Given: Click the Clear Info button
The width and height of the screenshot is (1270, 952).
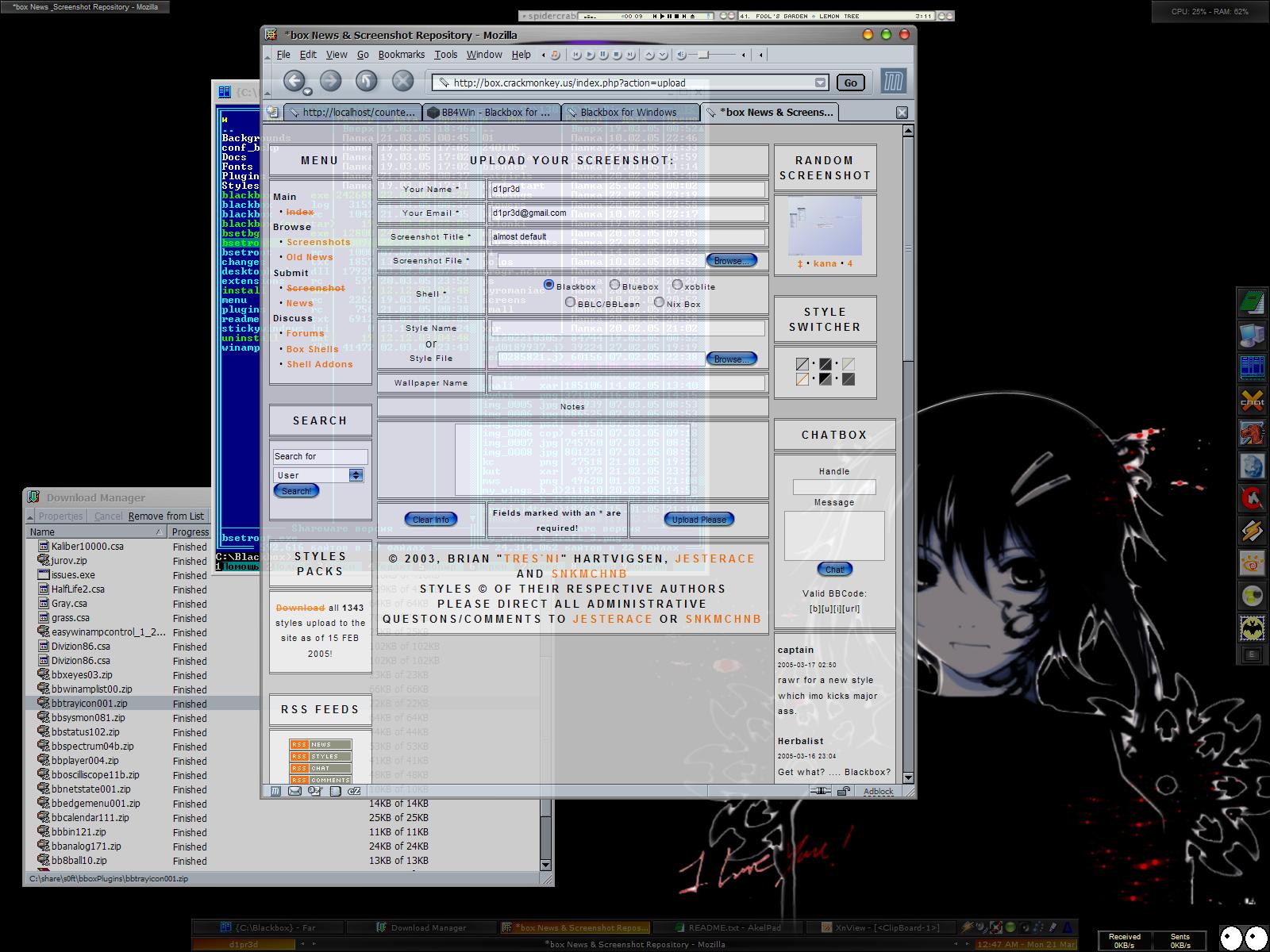Looking at the screenshot, I should coord(431,520).
